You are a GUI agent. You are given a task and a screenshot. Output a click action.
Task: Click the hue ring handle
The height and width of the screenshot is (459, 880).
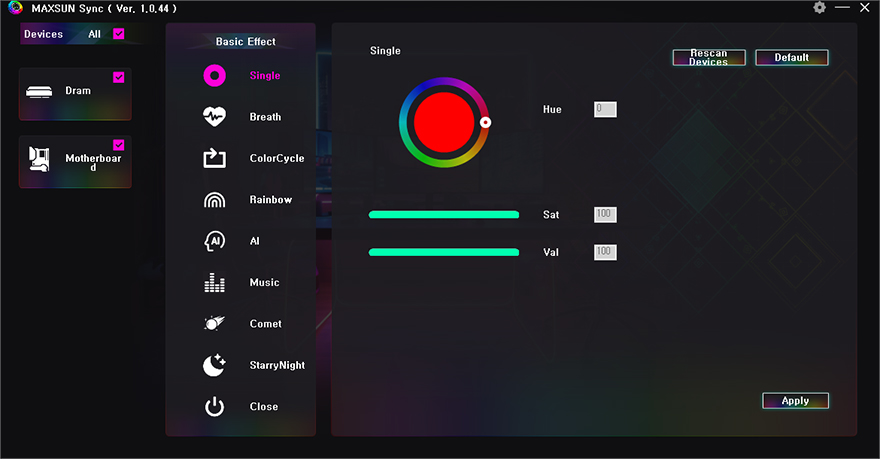coord(485,122)
